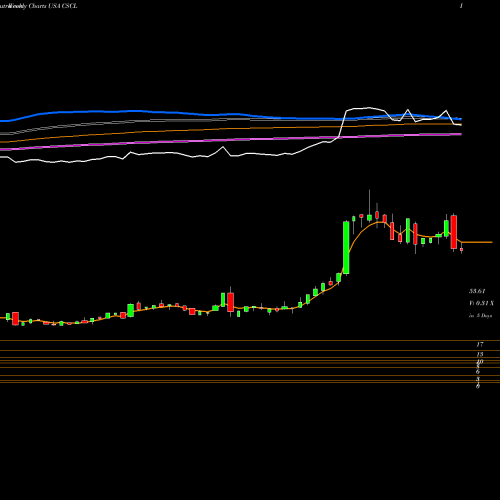This screenshot has width=500, height=500.
Task: Click the candle with the longest upper wick
Action: tap(369, 208)
